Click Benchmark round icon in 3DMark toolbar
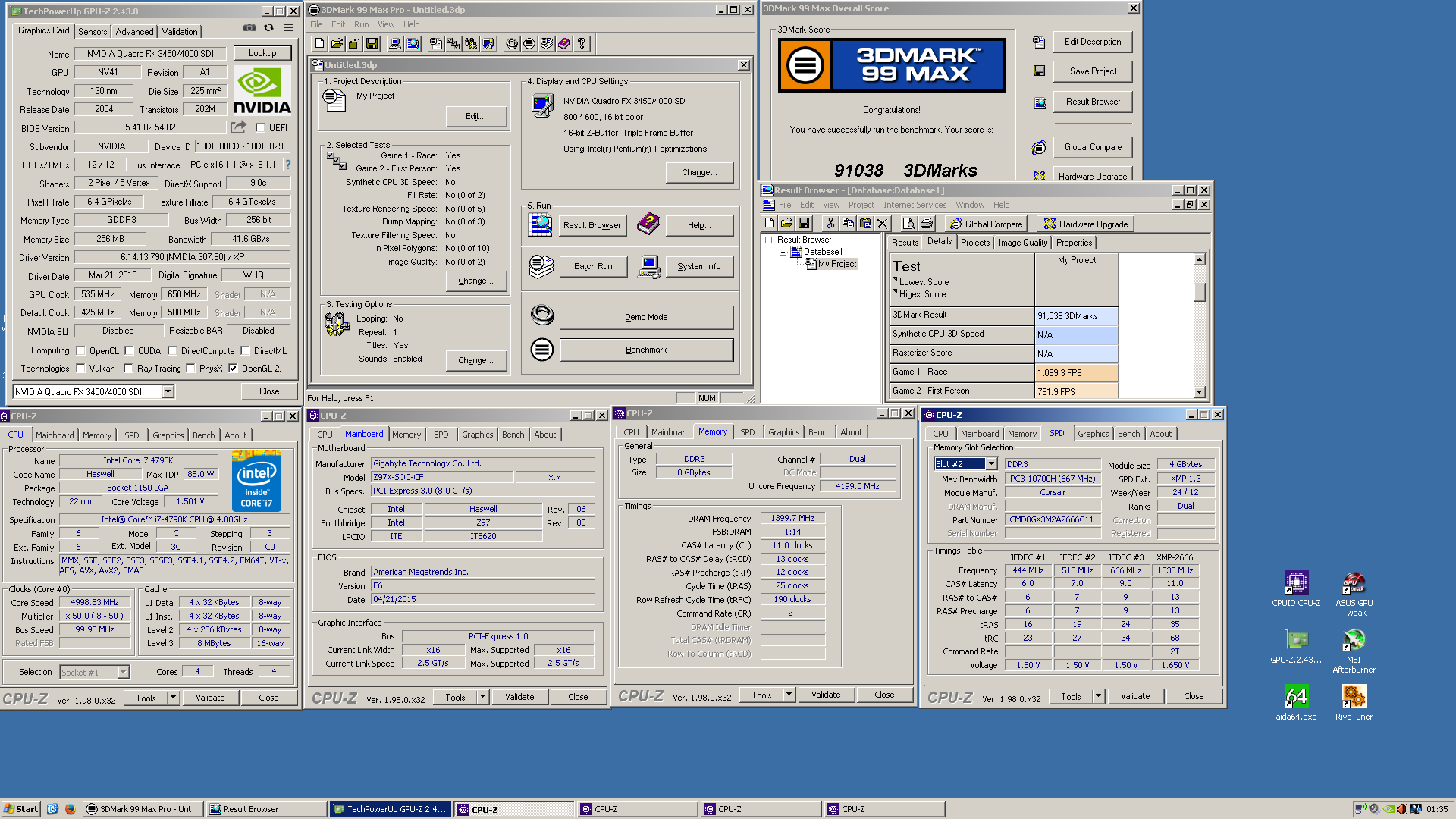Viewport: 1456px width, 819px height. (529, 44)
